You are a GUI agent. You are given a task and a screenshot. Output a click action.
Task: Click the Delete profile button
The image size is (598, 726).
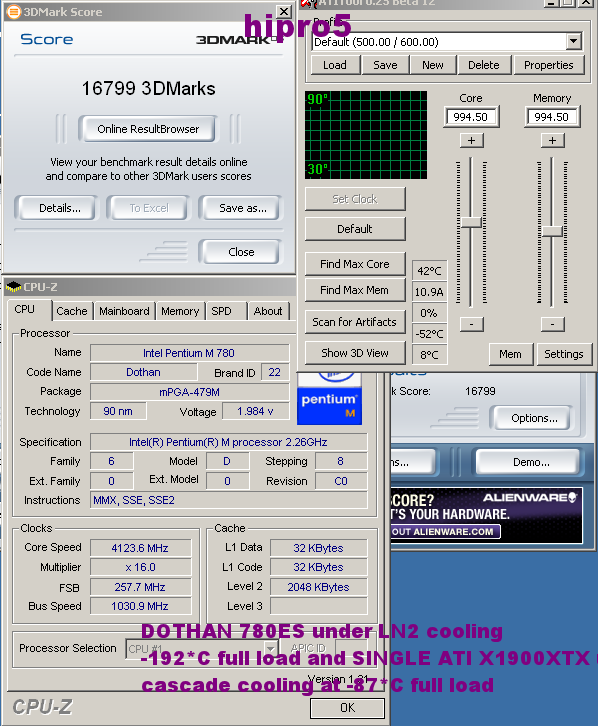pyautogui.click(x=484, y=65)
